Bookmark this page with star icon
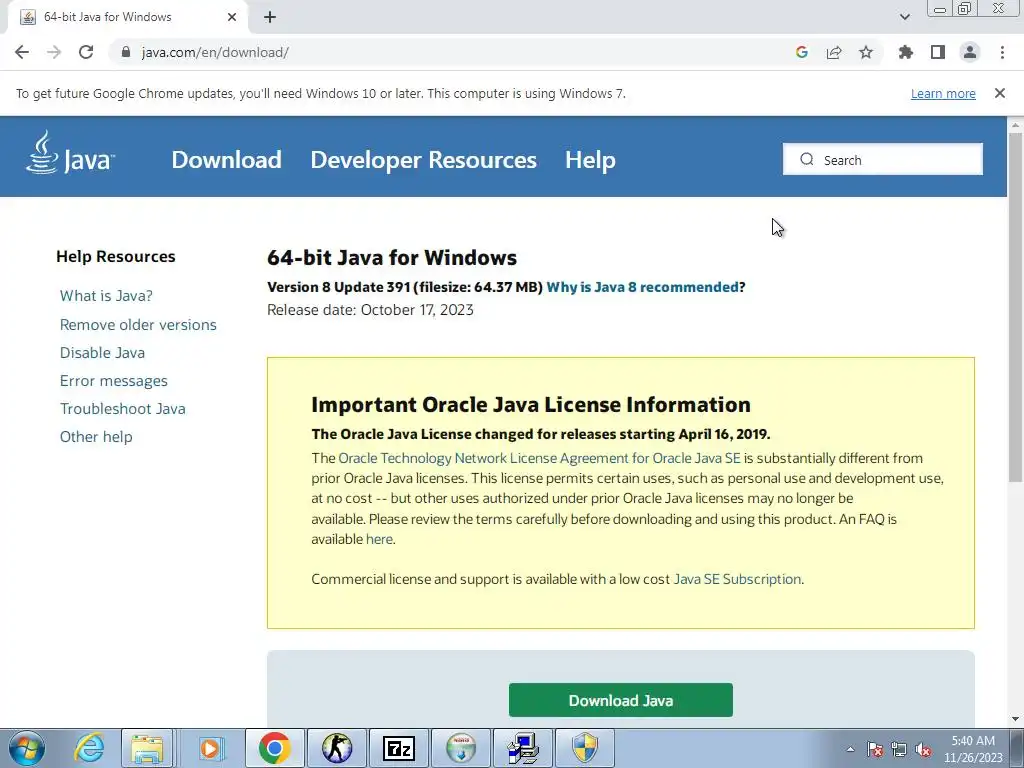The image size is (1024, 768). pos(866,52)
